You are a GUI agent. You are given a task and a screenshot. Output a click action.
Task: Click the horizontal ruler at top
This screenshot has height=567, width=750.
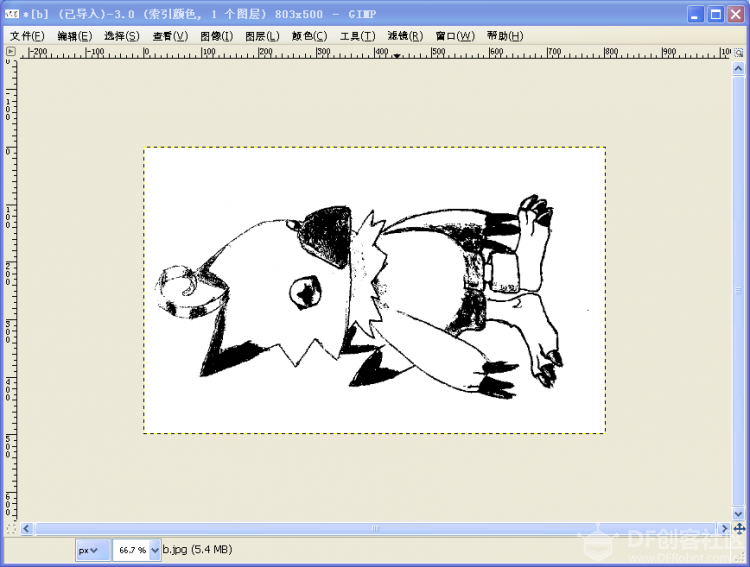coord(375,52)
